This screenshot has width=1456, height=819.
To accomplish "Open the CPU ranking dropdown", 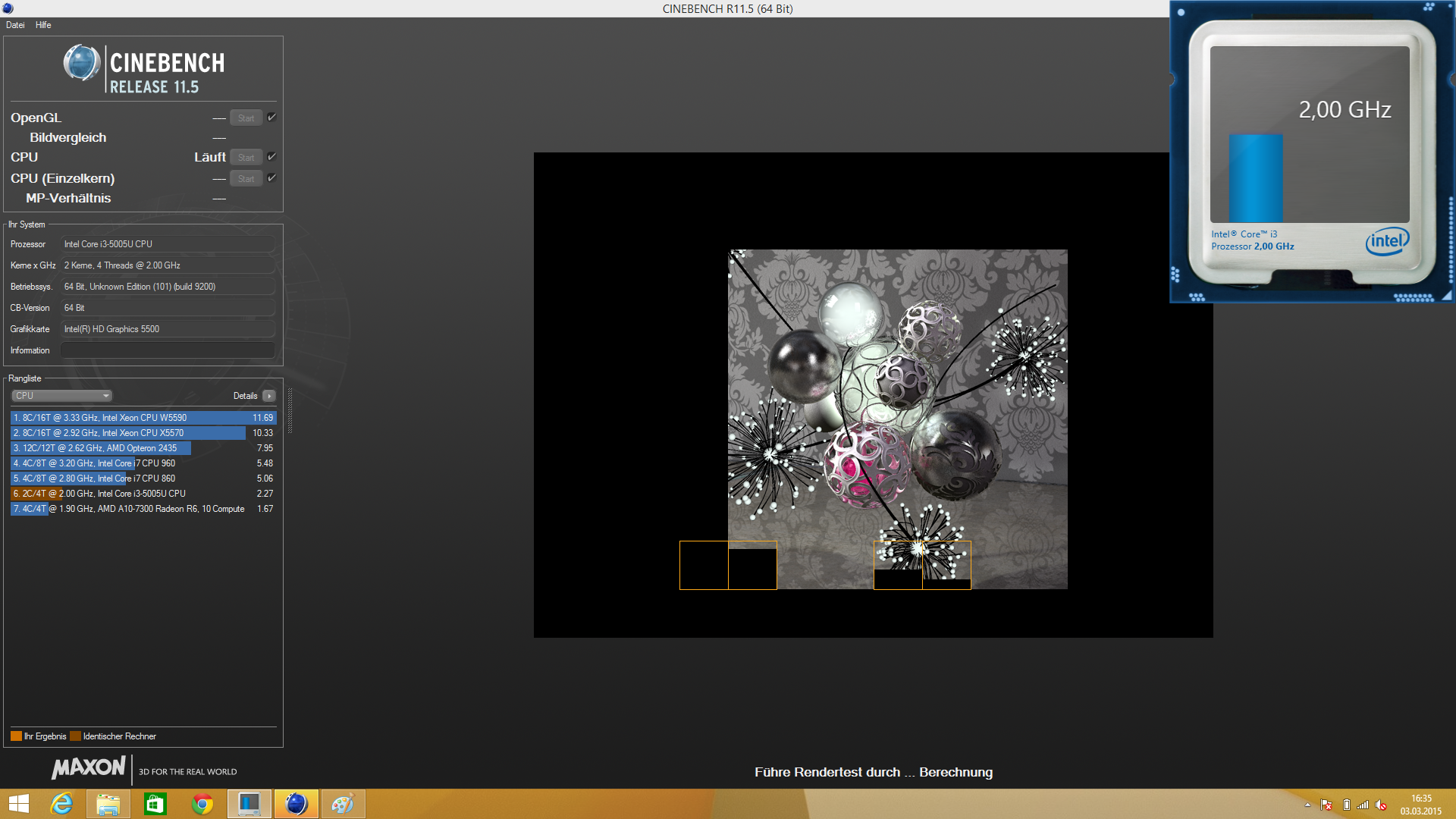I will point(62,396).
